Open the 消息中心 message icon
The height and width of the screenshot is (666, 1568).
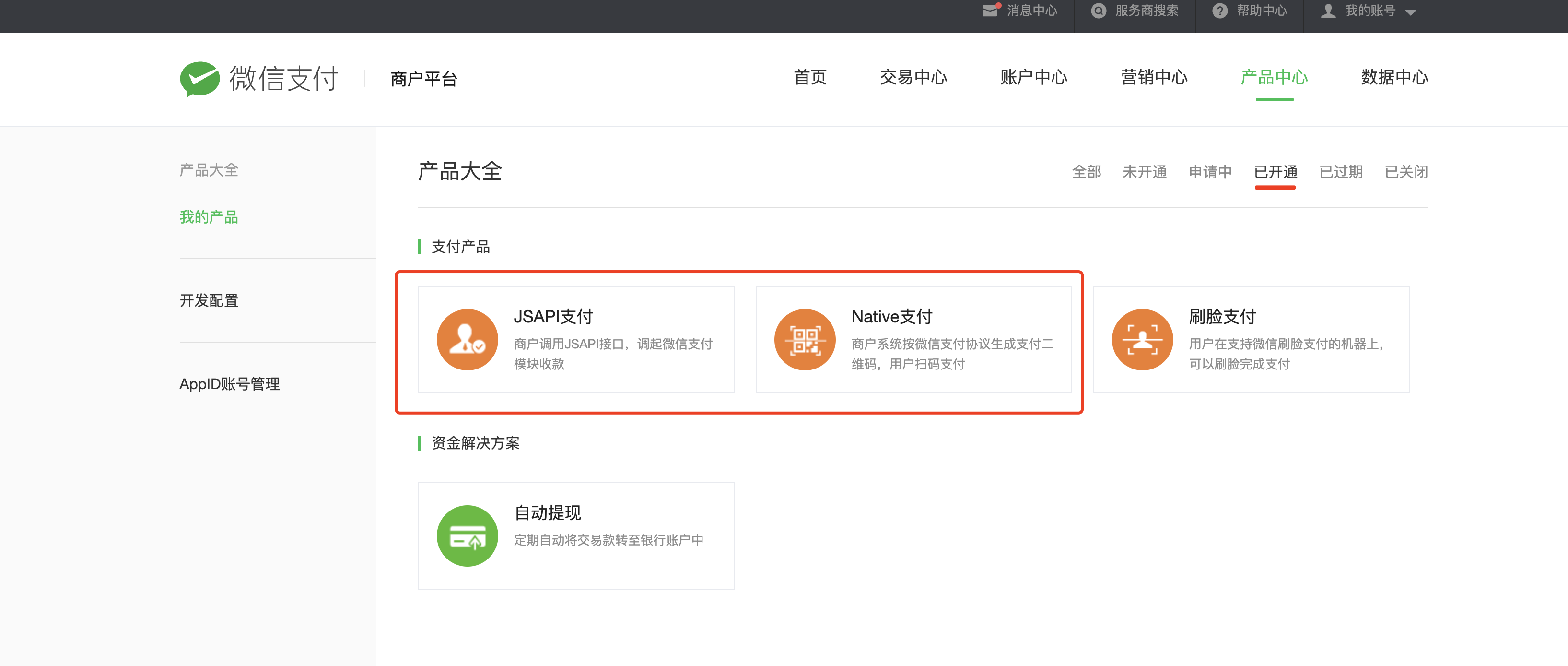pyautogui.click(x=990, y=11)
